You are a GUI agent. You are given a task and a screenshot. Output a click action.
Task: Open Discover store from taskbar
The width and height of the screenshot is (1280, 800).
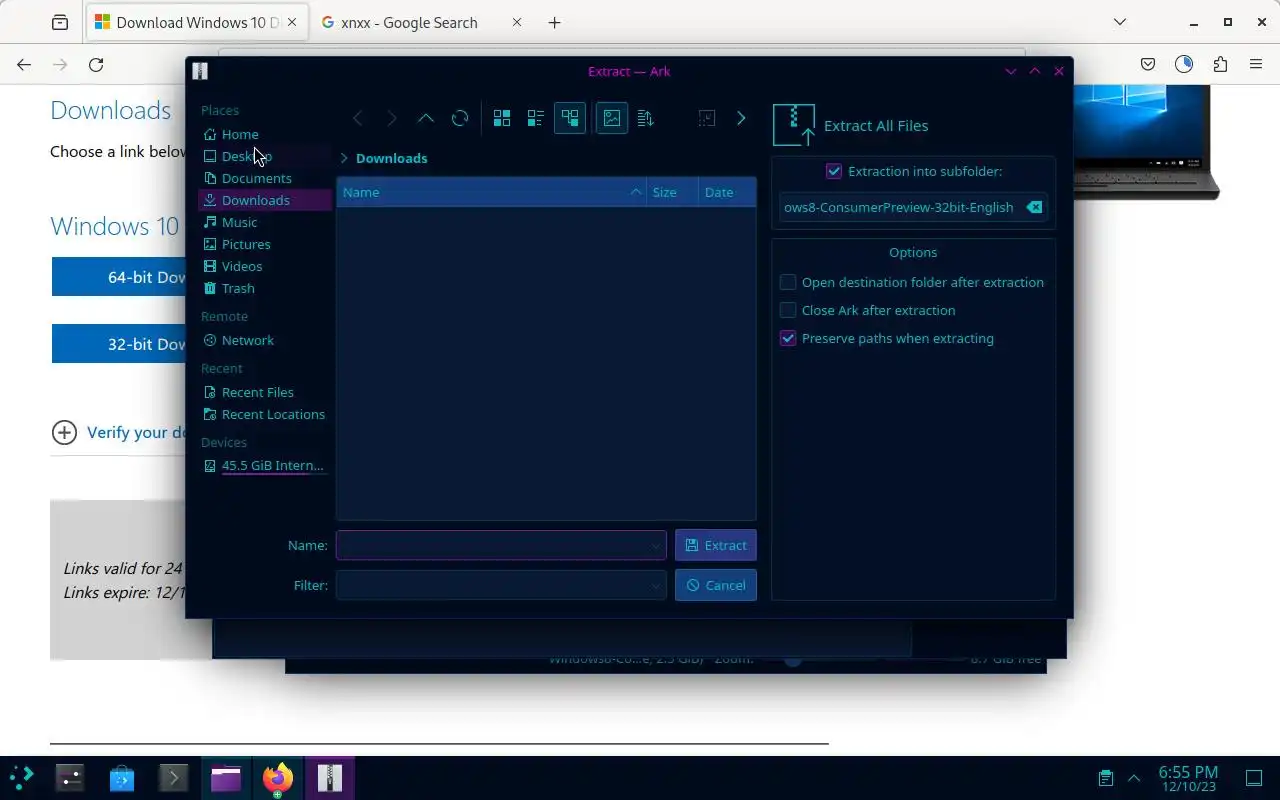coord(122,777)
